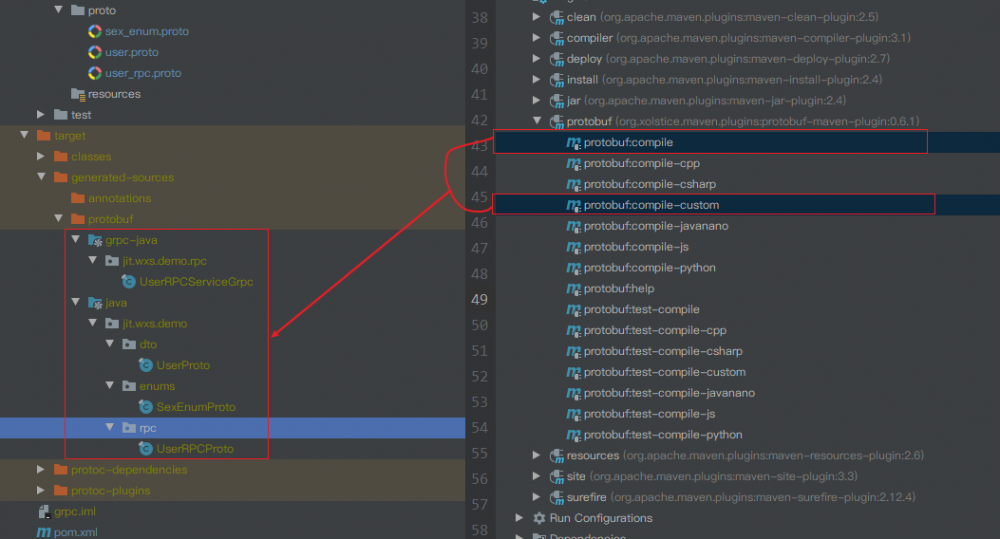Select protobuf:test-compile-cpp goal
Viewport: 1000px width, 539px height.
pyautogui.click(x=655, y=330)
